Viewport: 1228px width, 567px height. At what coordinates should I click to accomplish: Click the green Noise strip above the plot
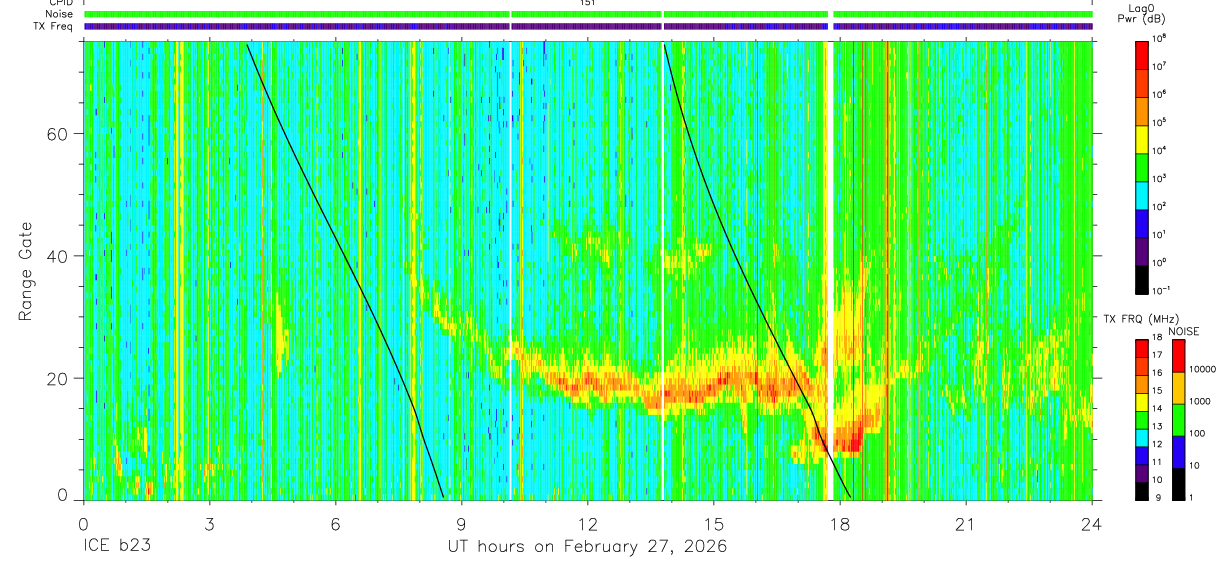588,14
